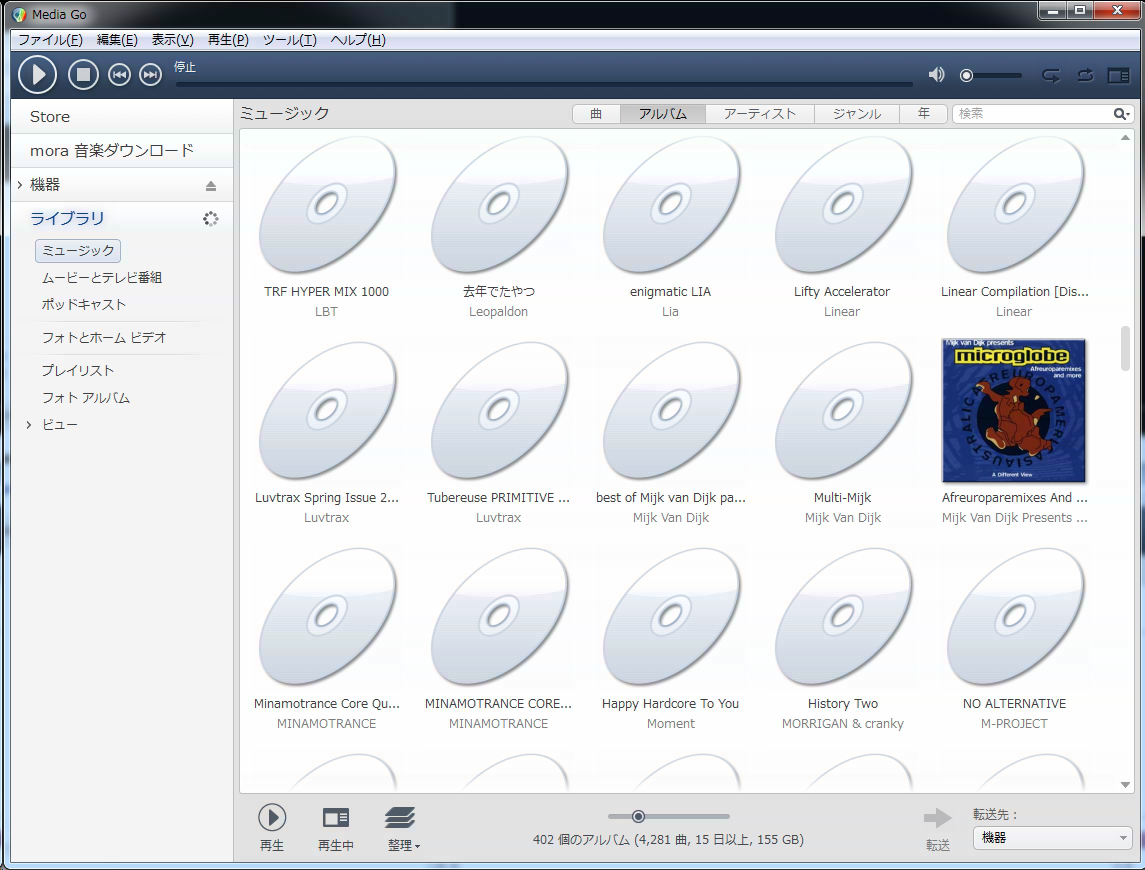Viewport: 1145px width, 870px height.
Task: Select the TRF HYPER MIX 1000 album disc
Action: pyautogui.click(x=326, y=205)
